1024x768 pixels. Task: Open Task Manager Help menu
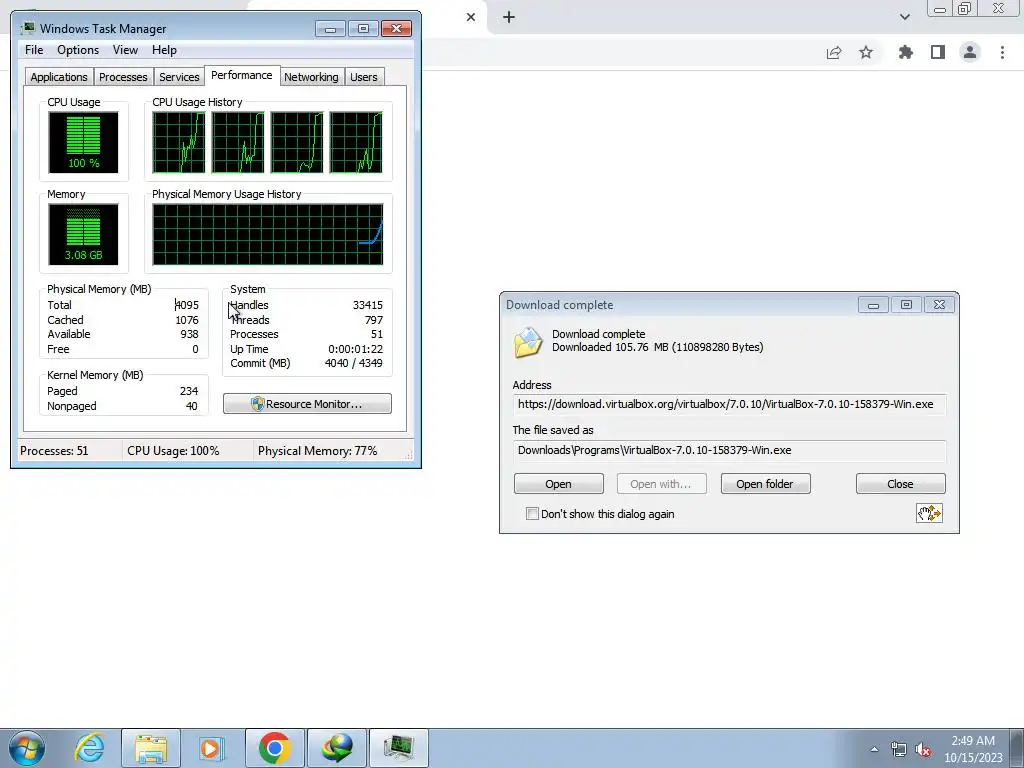(164, 50)
